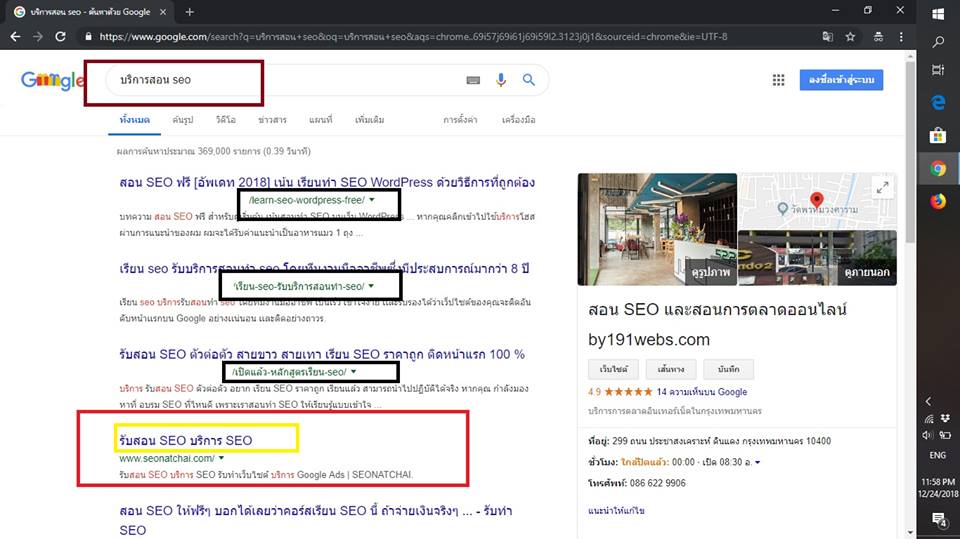
Task: Click the เว็บไซต์ website button
Action: click(x=613, y=369)
